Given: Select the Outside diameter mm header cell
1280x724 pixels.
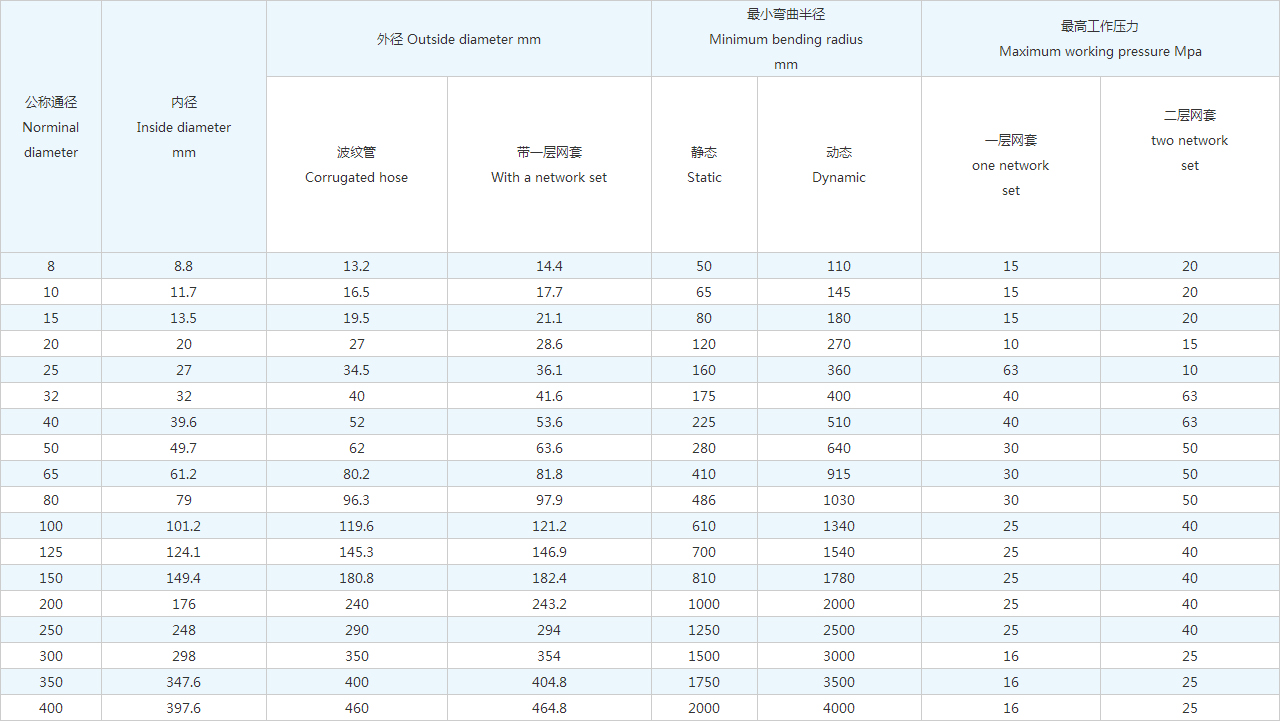Looking at the screenshot, I should [458, 39].
